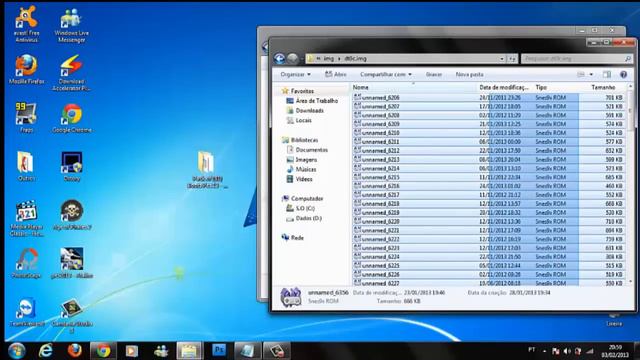Select file unnamed_6224
This screenshot has width=640, height=360.
[488, 257]
